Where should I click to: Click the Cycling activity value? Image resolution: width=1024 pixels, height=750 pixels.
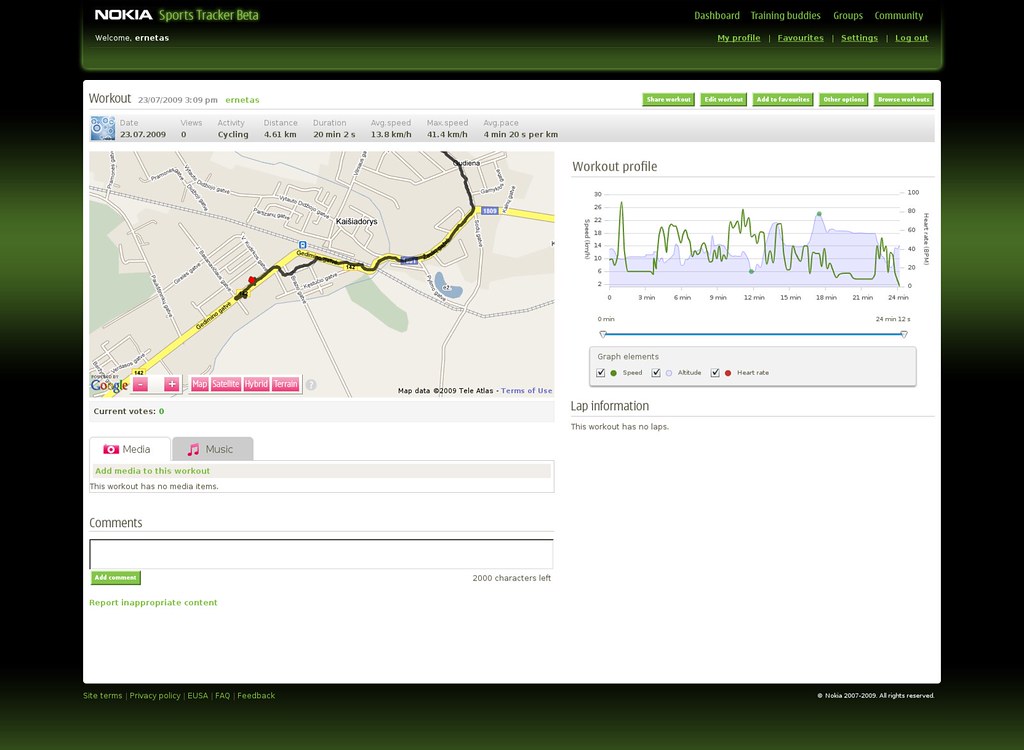coord(233,135)
